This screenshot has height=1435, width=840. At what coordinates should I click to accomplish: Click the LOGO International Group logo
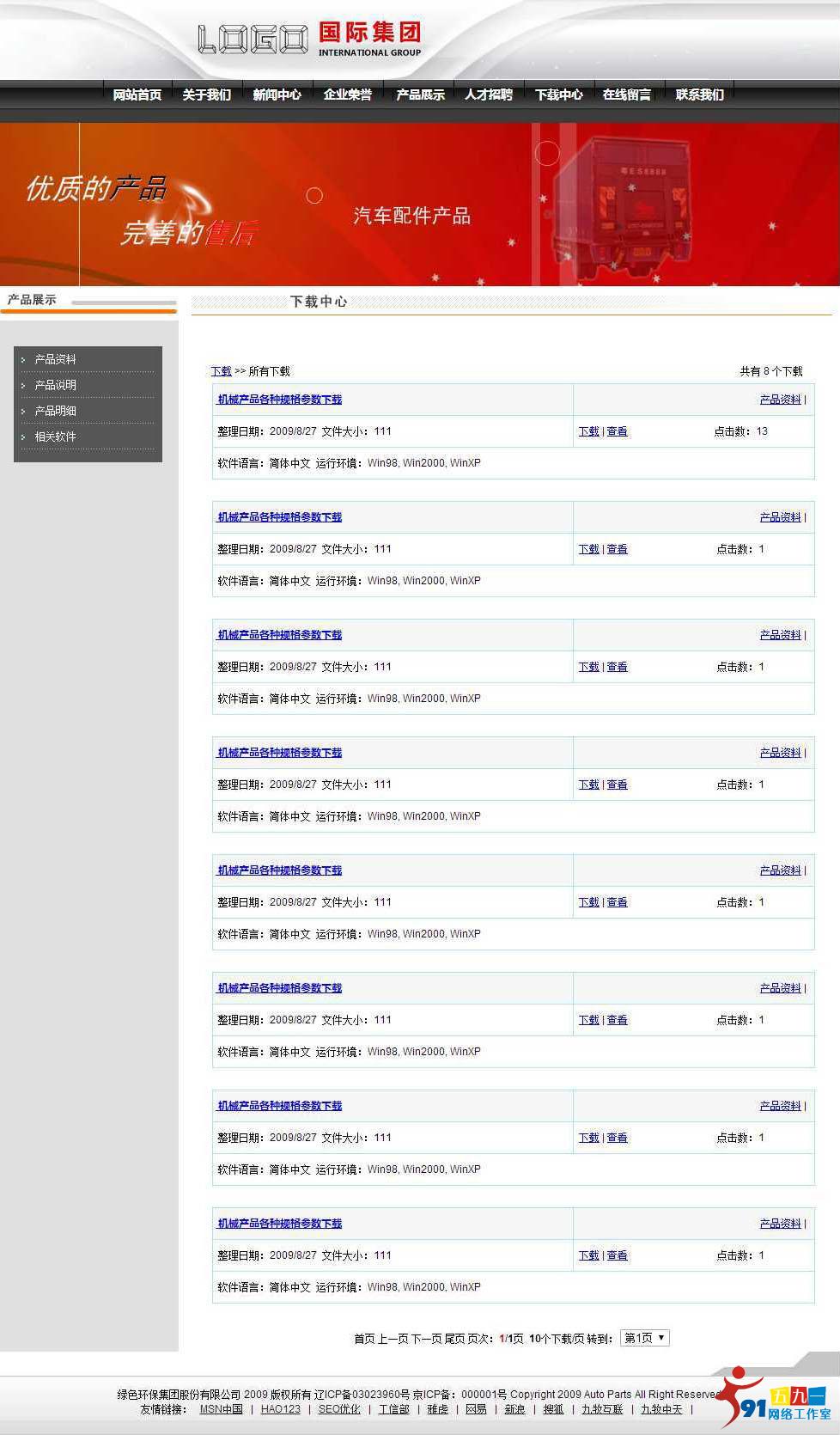pos(309,40)
